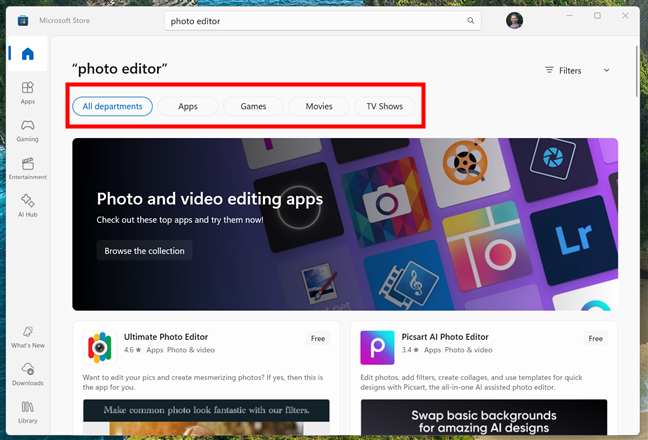Click Free button for Picsart AI Photo Editor
This screenshot has height=440, width=648.
[x=596, y=338]
